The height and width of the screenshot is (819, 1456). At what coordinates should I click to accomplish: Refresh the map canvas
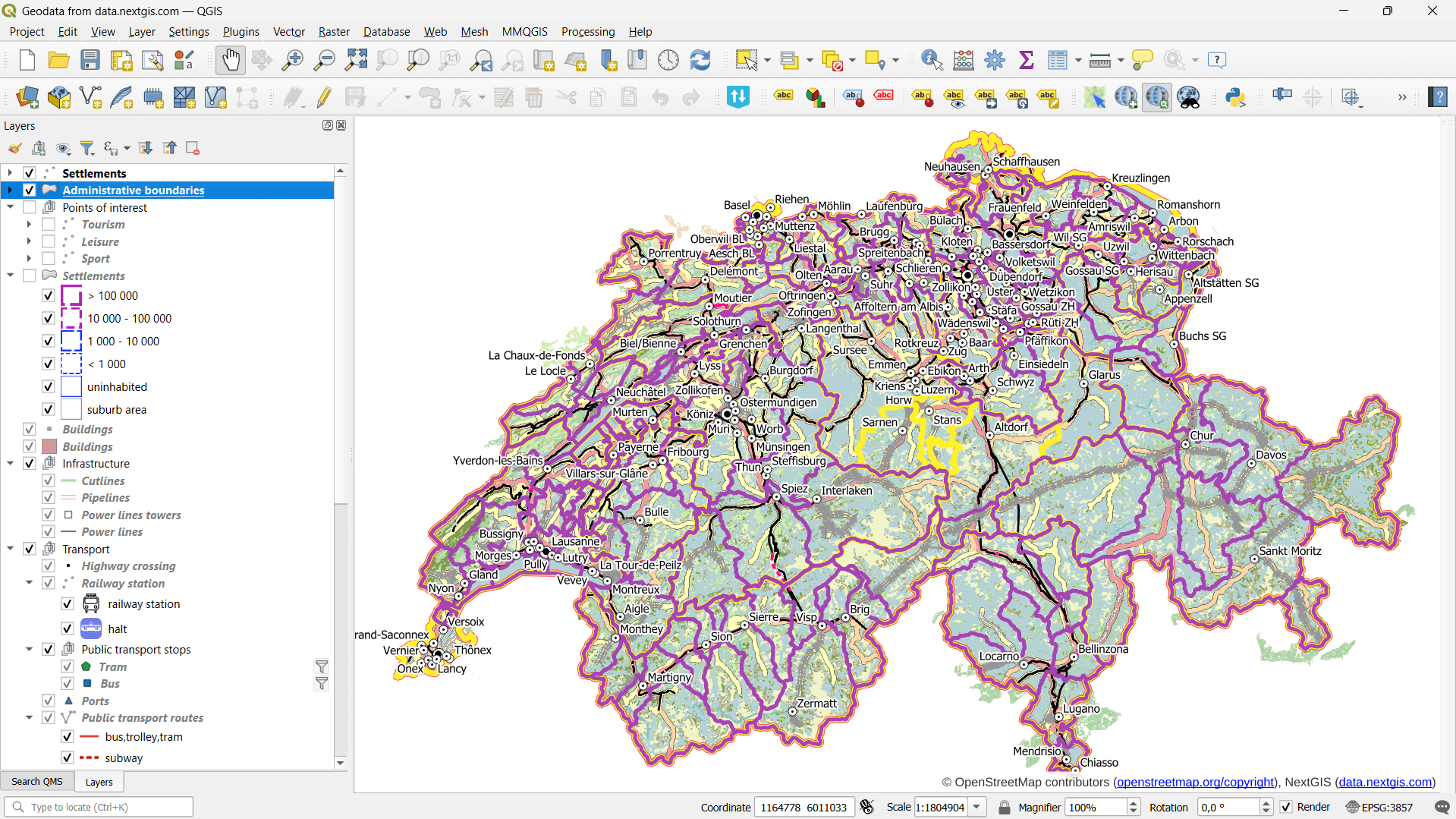pyautogui.click(x=700, y=60)
